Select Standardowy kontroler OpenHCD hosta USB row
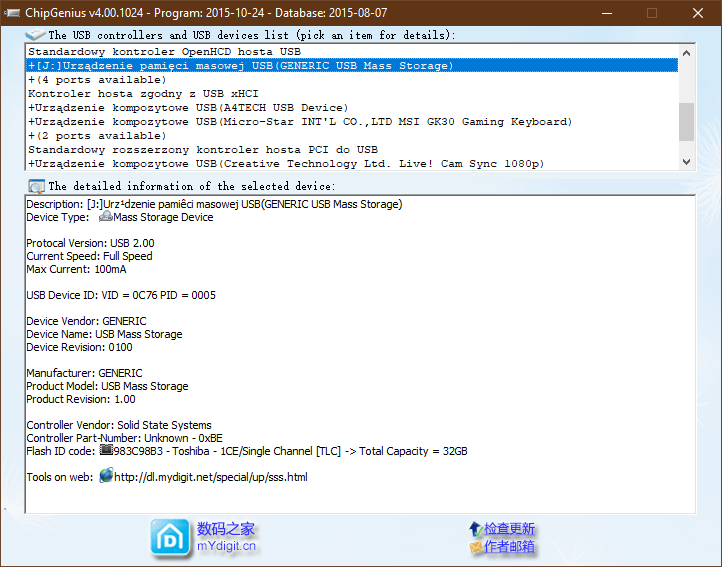722x567 pixels. tap(352, 52)
